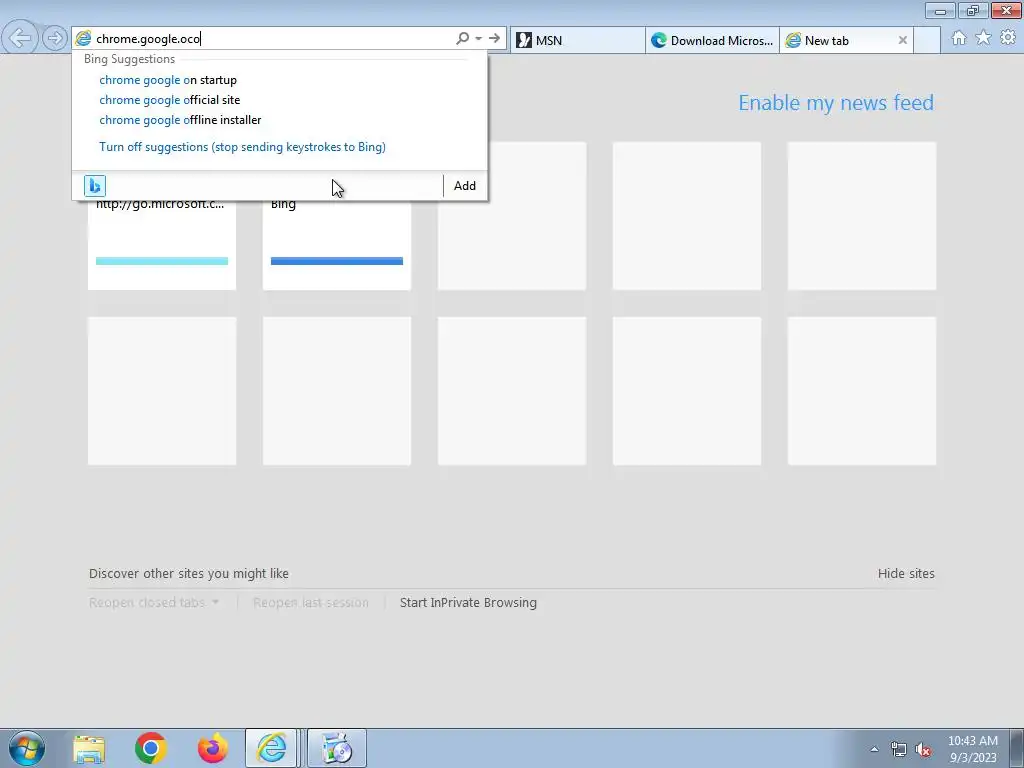Choose suggestion 'chrome google offline installer'
Viewport: 1024px width, 768px height.
180,120
